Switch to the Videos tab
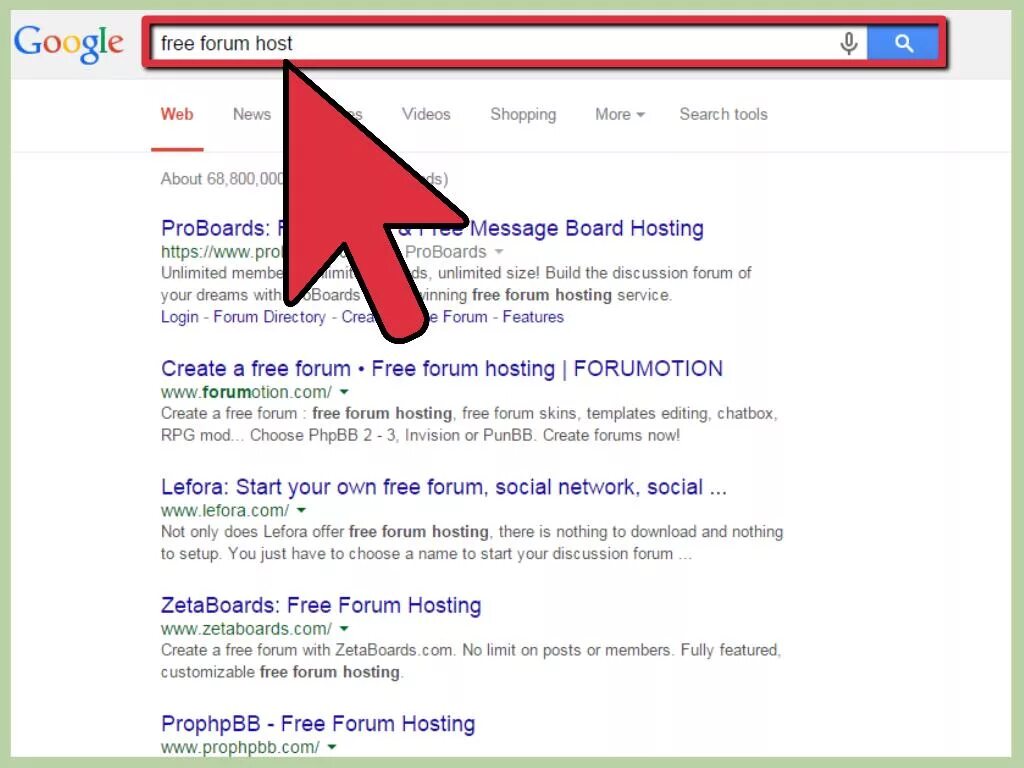 426,114
